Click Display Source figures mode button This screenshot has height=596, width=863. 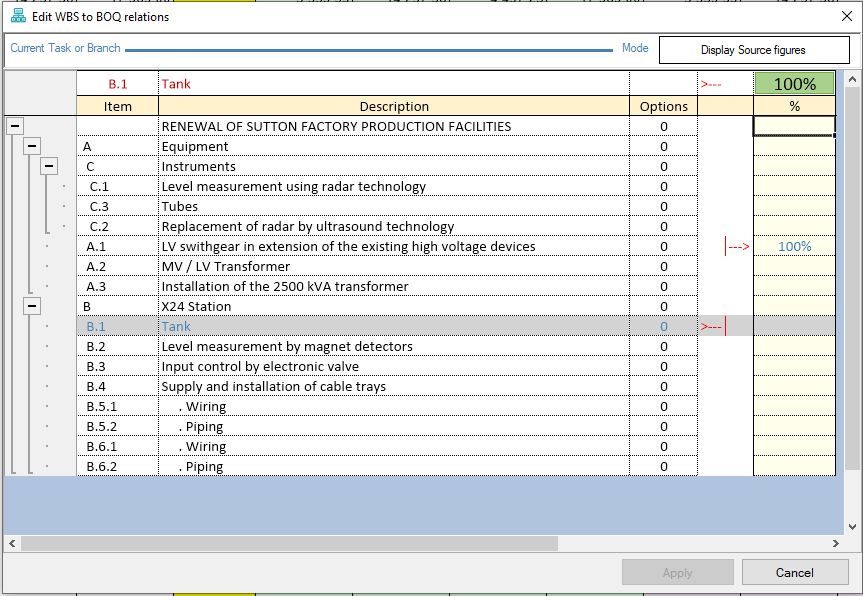[753, 49]
